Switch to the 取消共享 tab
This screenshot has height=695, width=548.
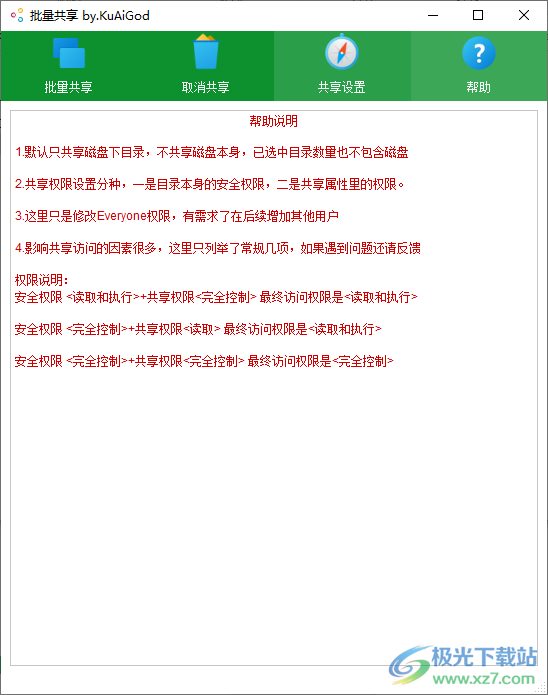[205, 66]
